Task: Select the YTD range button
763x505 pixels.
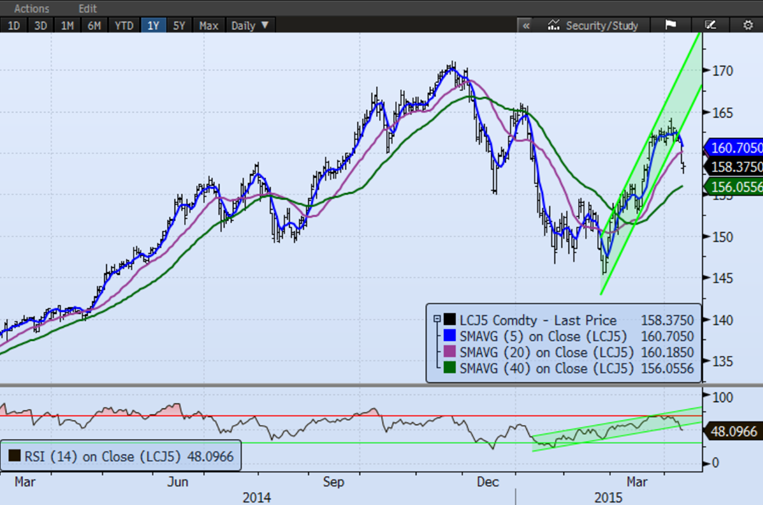Action: coord(125,24)
